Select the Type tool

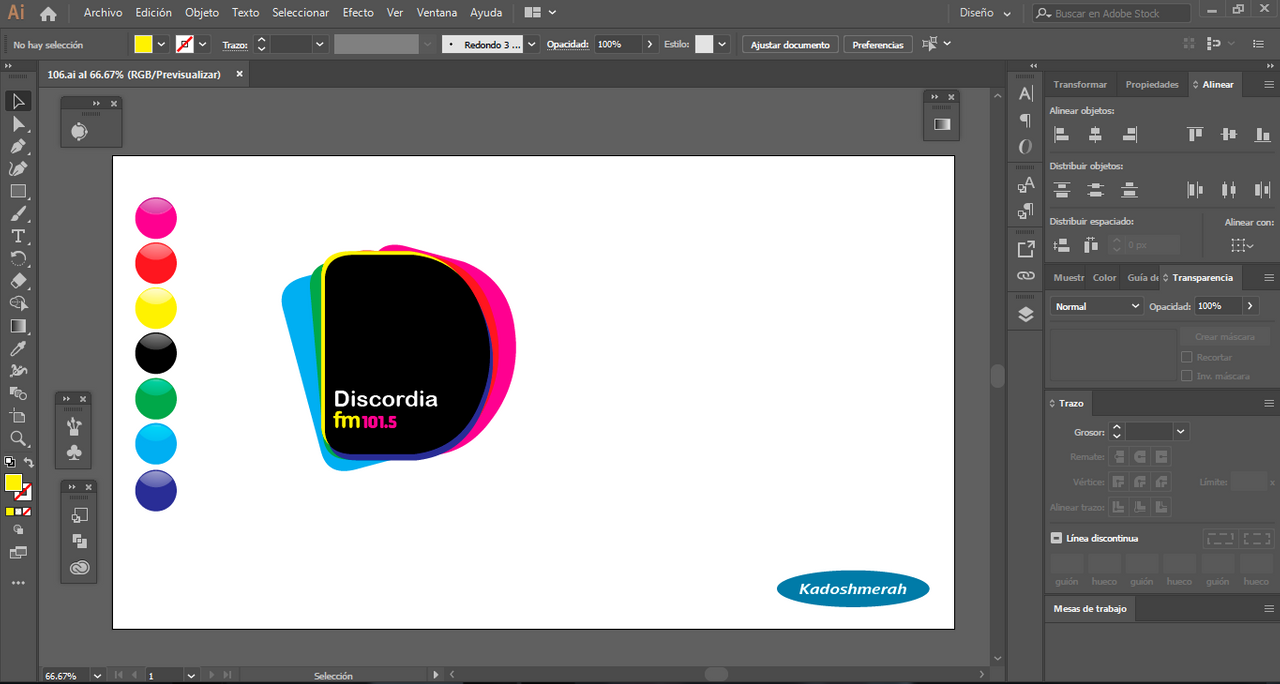(18, 236)
